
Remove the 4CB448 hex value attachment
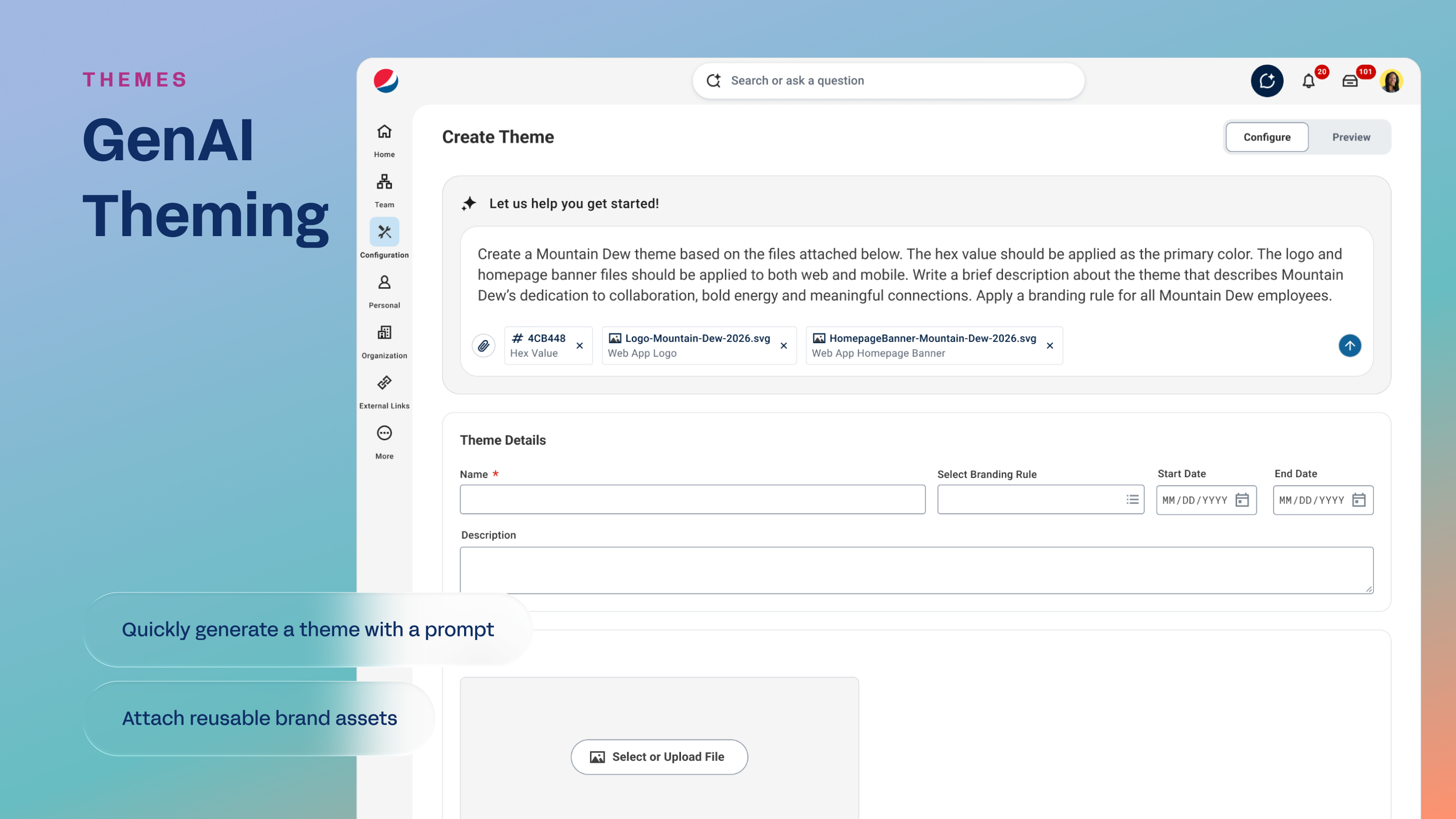pyautogui.click(x=579, y=346)
